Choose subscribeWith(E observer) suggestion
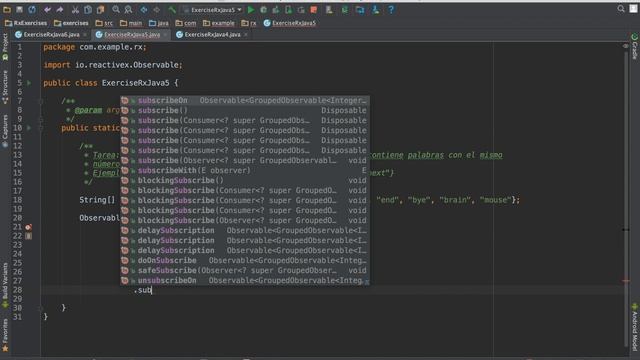Screen dimensions: 640x360 pyautogui.click(x=245, y=171)
